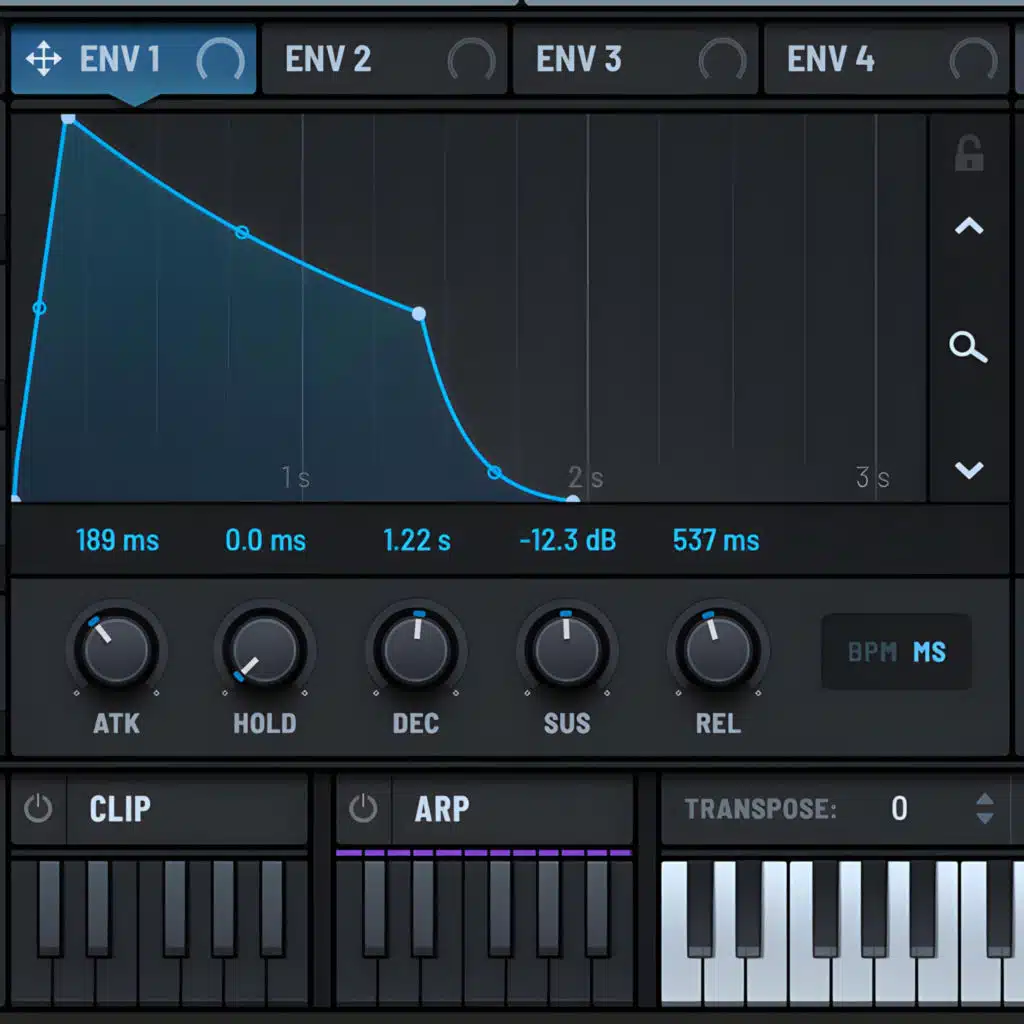
Task: Click the ENV 2 modulation depth ring
Action: (471, 62)
